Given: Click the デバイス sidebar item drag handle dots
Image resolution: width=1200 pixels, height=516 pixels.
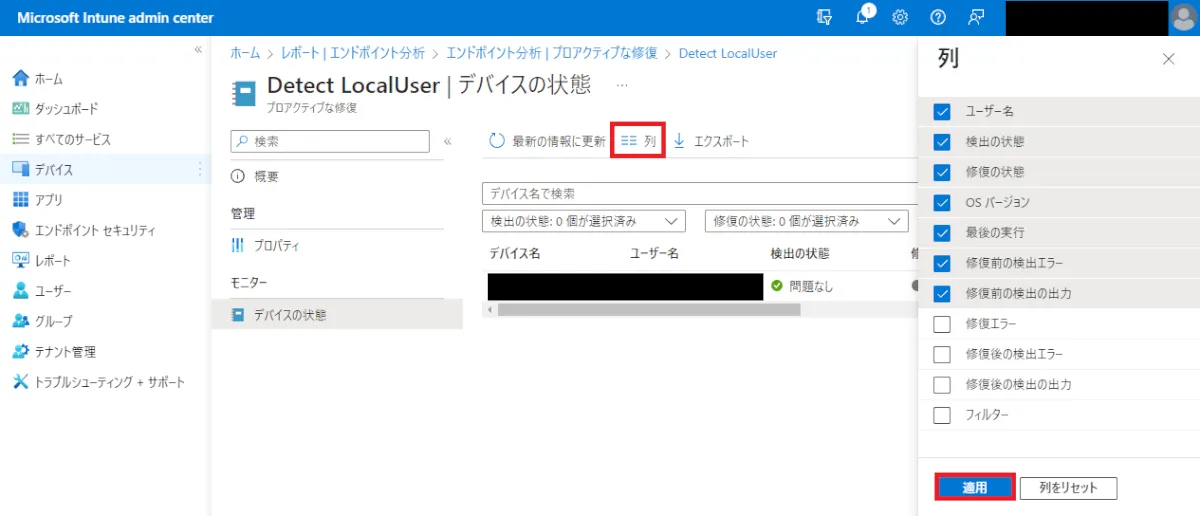Looking at the screenshot, I should (200, 170).
